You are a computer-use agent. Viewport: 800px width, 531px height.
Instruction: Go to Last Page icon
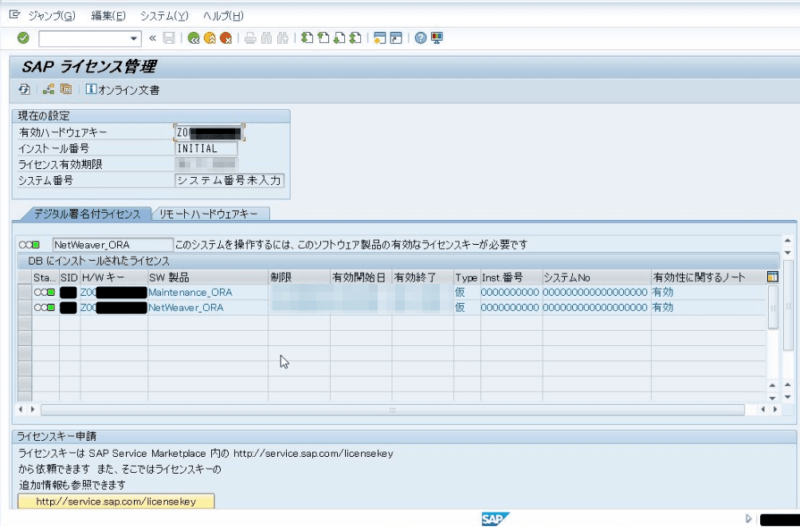coord(356,38)
